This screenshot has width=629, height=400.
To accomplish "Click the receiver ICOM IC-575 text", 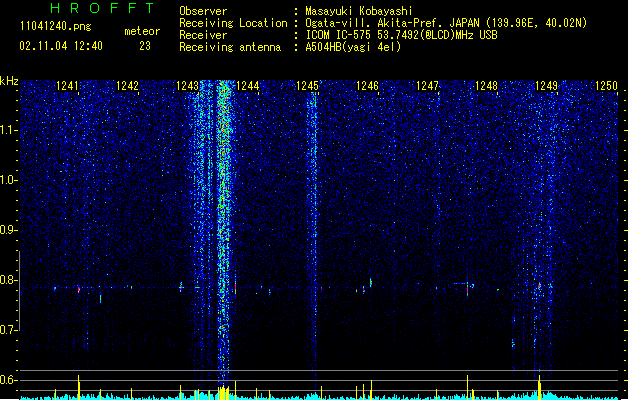I will 401,35.
